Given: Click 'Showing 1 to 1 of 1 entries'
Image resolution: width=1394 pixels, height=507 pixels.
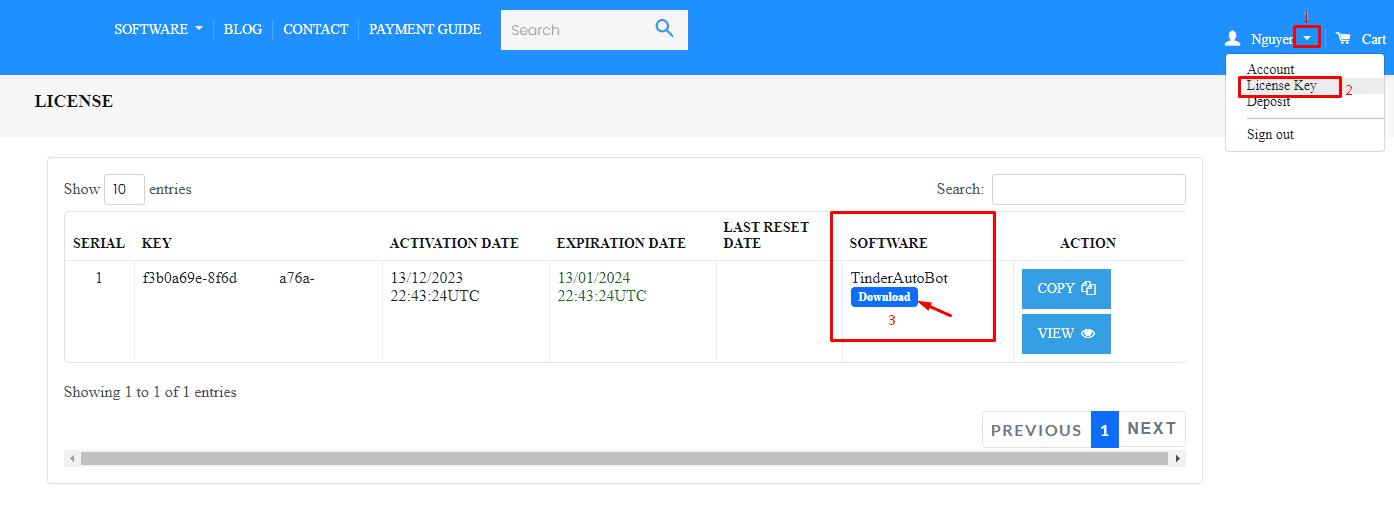Looking at the screenshot, I should [x=150, y=392].
